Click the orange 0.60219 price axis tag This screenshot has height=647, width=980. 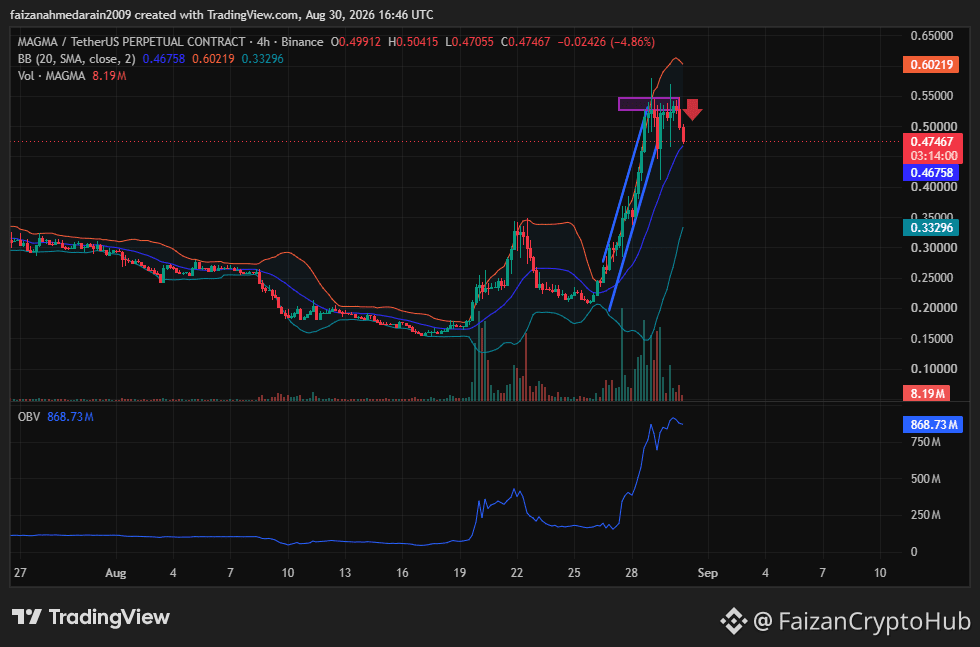click(x=931, y=64)
